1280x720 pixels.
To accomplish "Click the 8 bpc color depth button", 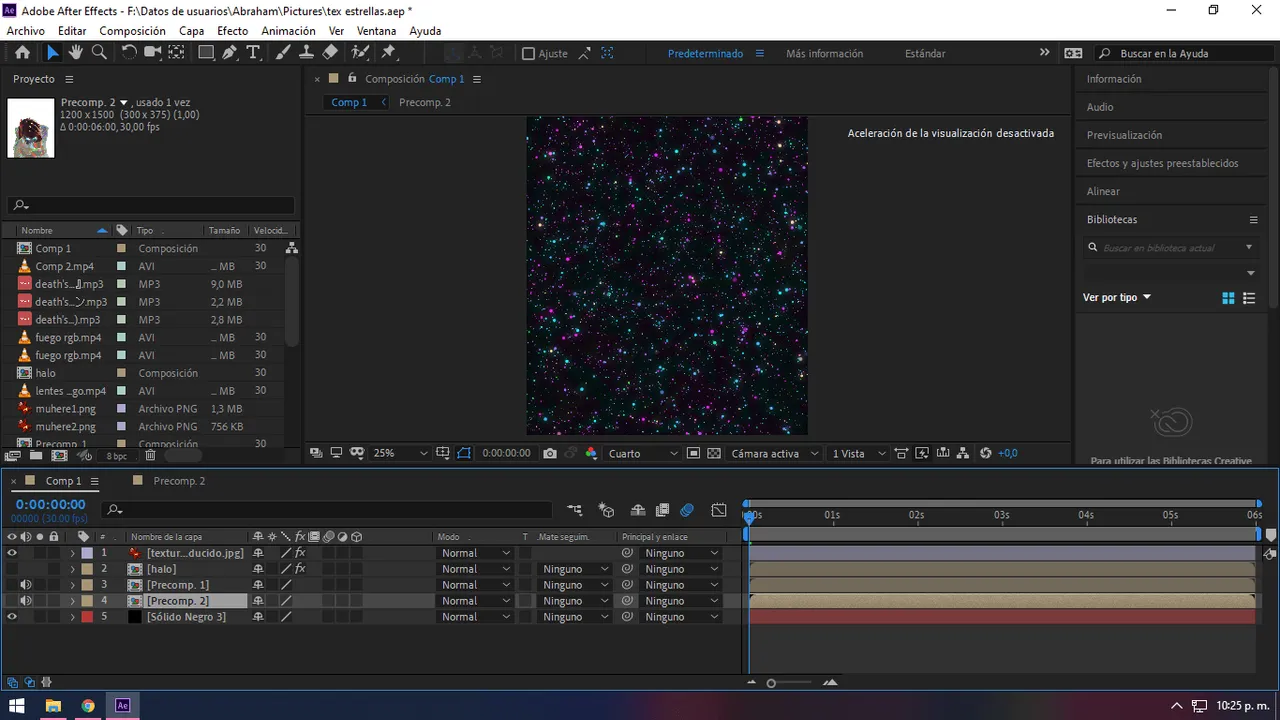I will 116,456.
